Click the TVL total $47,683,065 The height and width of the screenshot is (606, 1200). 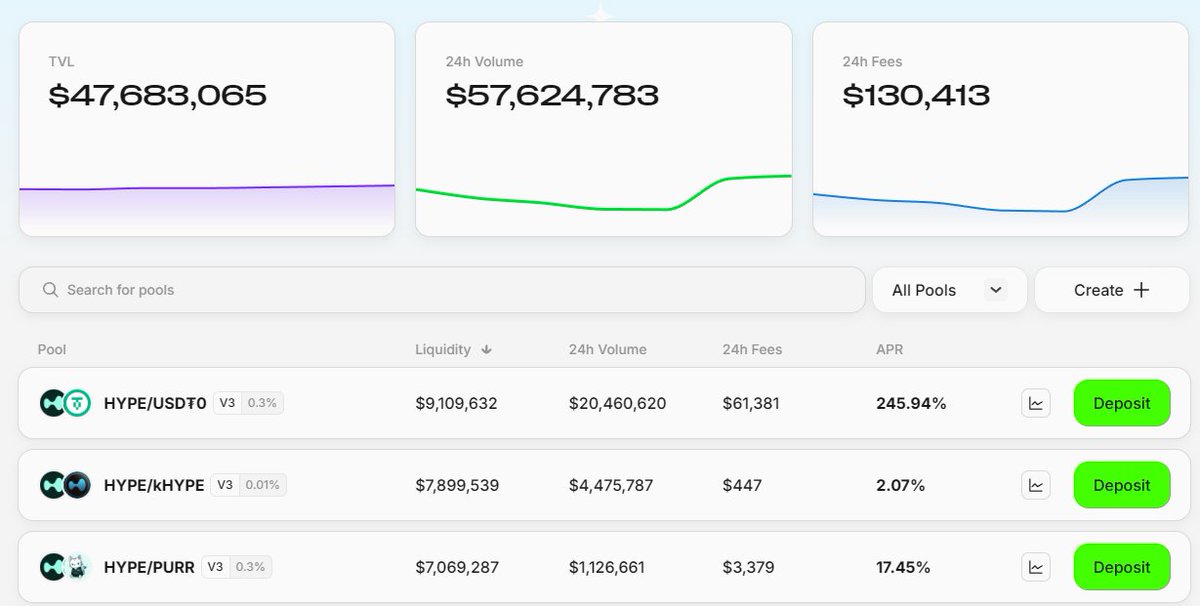click(158, 96)
